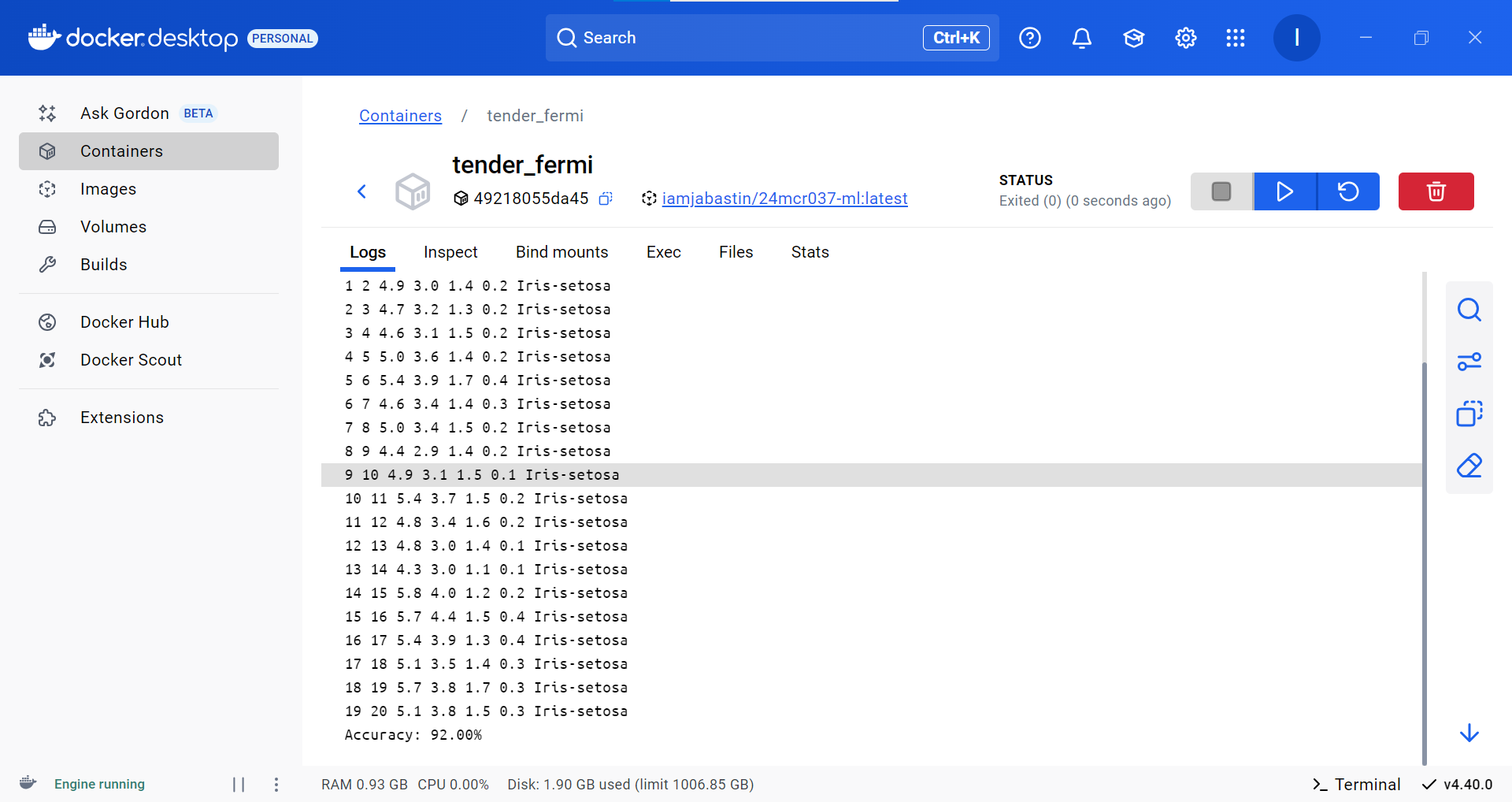
Task: Click the Stop container button
Action: pos(1221,191)
